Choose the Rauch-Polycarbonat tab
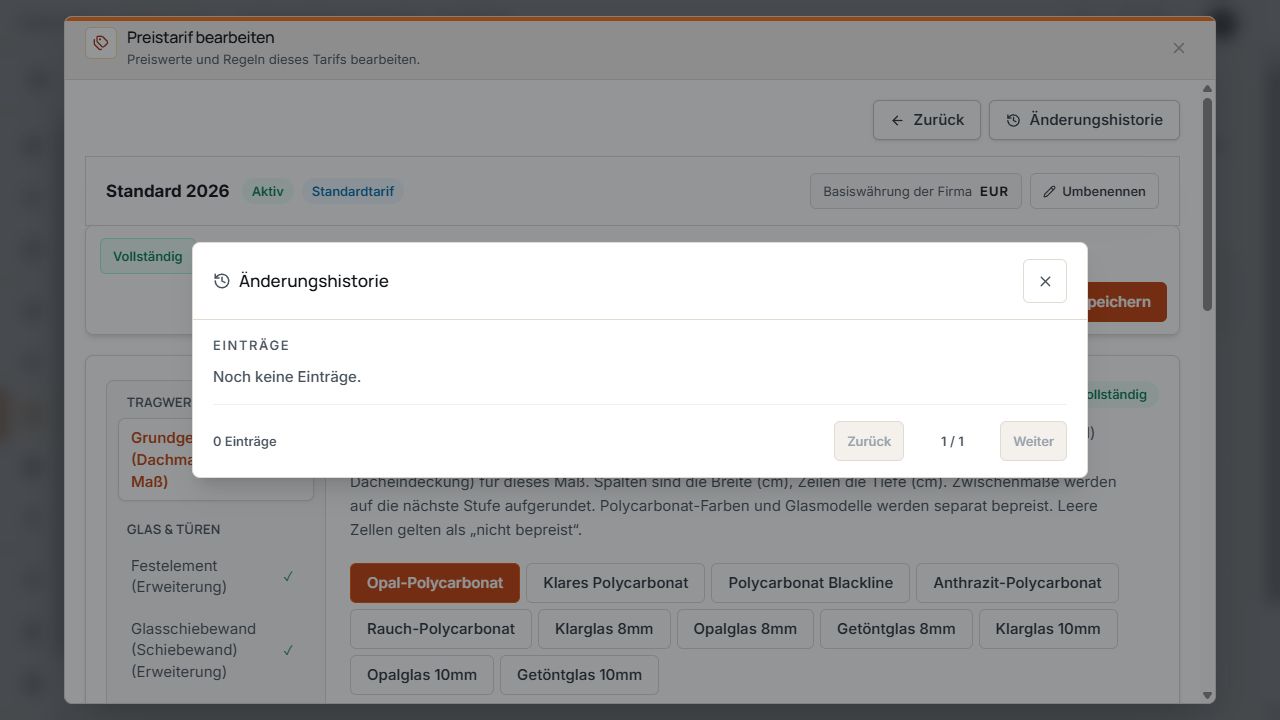Image resolution: width=1280 pixels, height=720 pixels. click(x=441, y=629)
